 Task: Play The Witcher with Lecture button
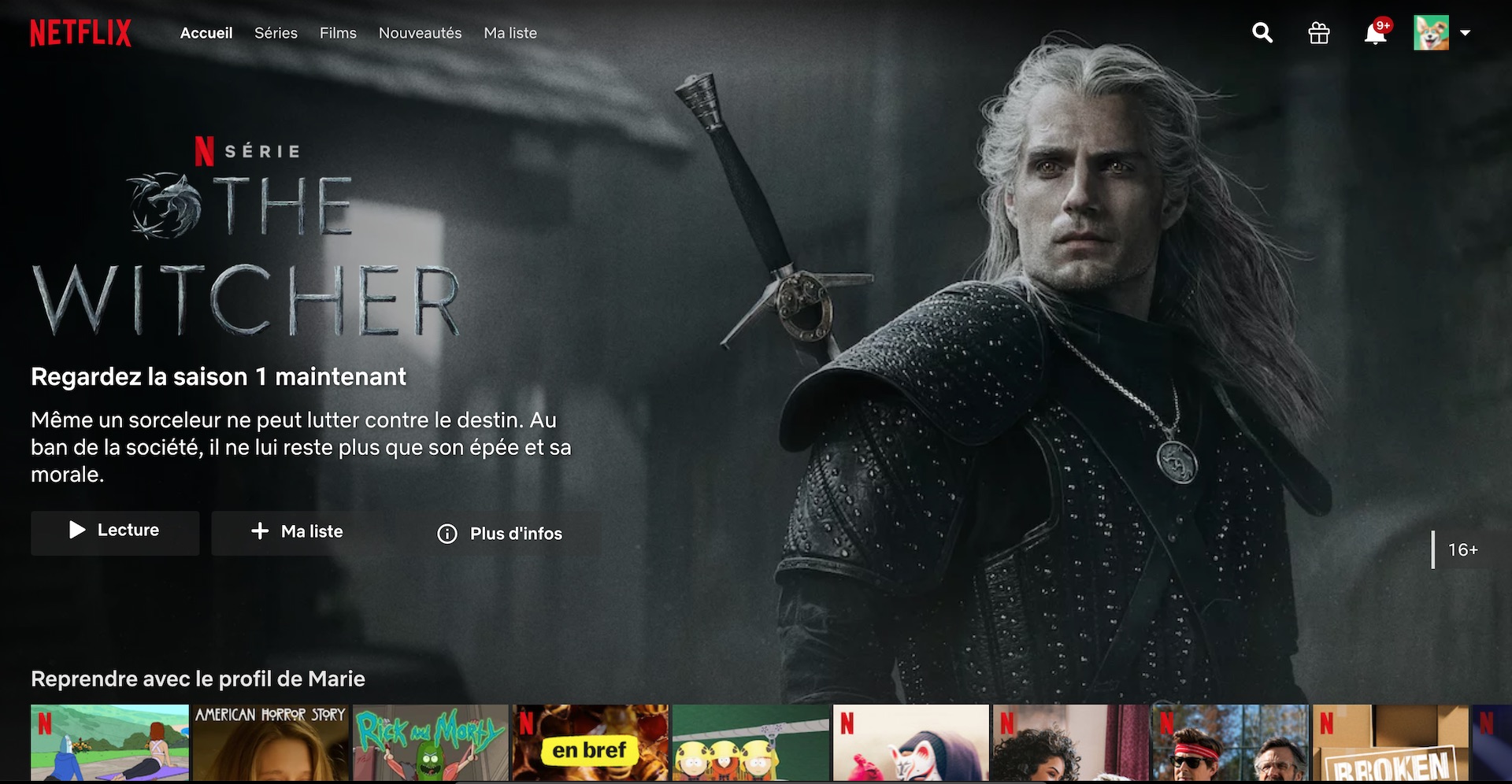pyautogui.click(x=115, y=532)
